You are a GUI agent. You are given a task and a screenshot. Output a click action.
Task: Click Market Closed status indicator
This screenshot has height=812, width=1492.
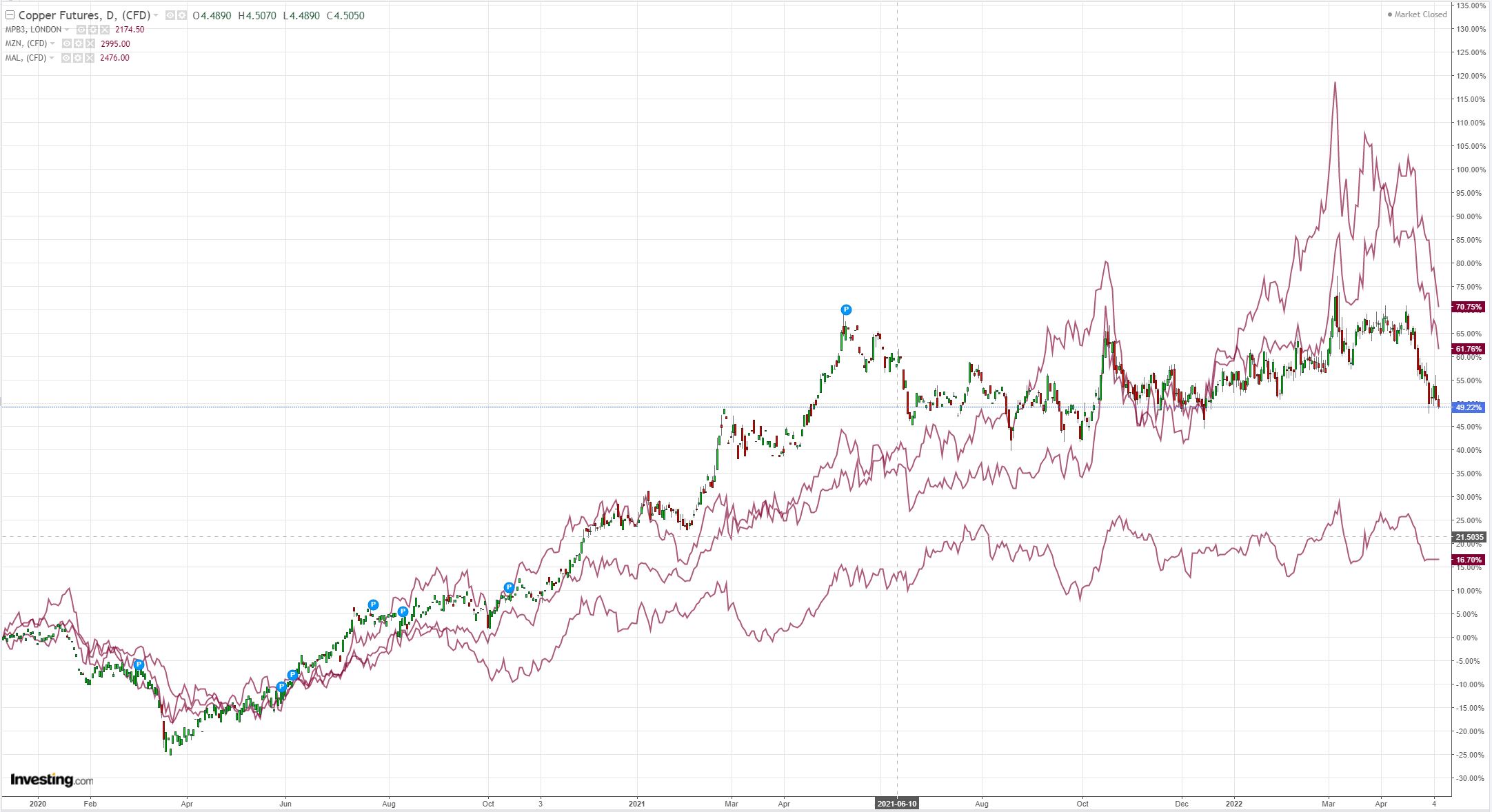point(1416,14)
